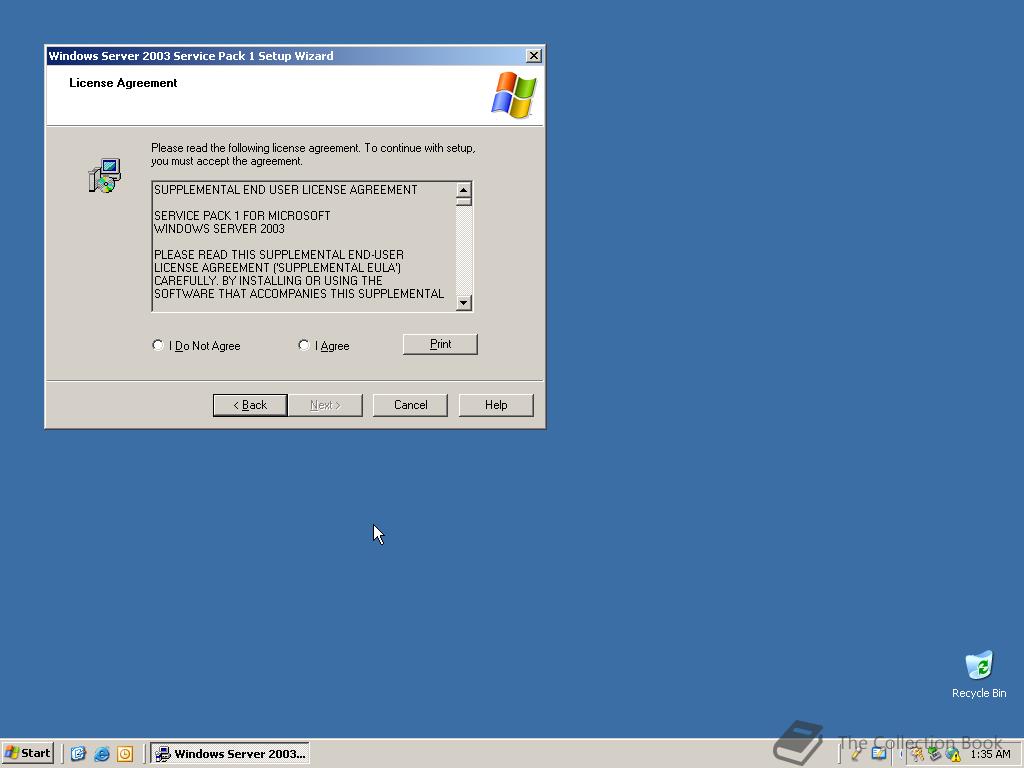Open the Recycle Bin on the desktop
Viewport: 1024px width, 768px height.
pyautogui.click(x=978, y=675)
